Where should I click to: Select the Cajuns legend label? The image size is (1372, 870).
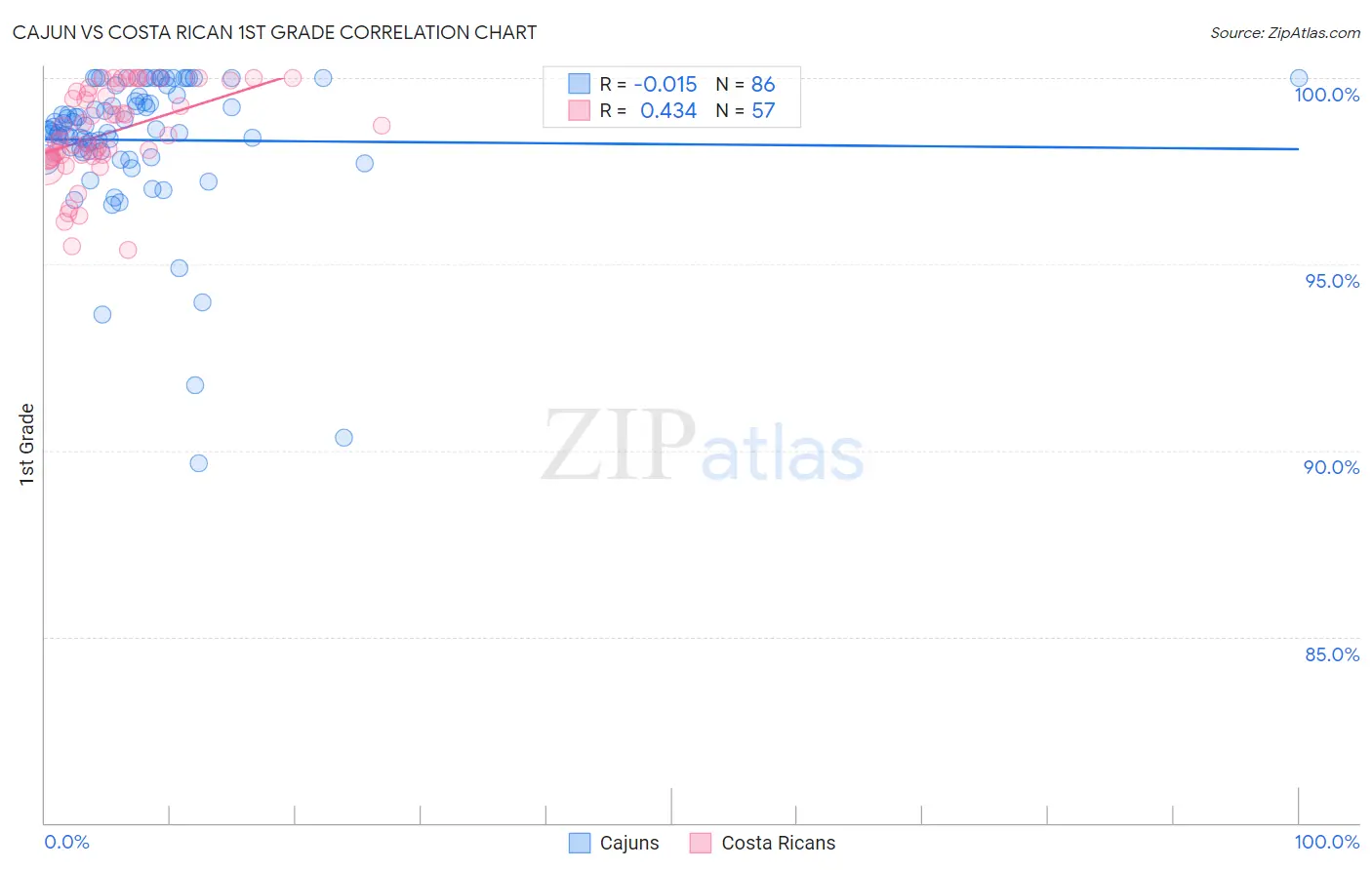(x=629, y=843)
